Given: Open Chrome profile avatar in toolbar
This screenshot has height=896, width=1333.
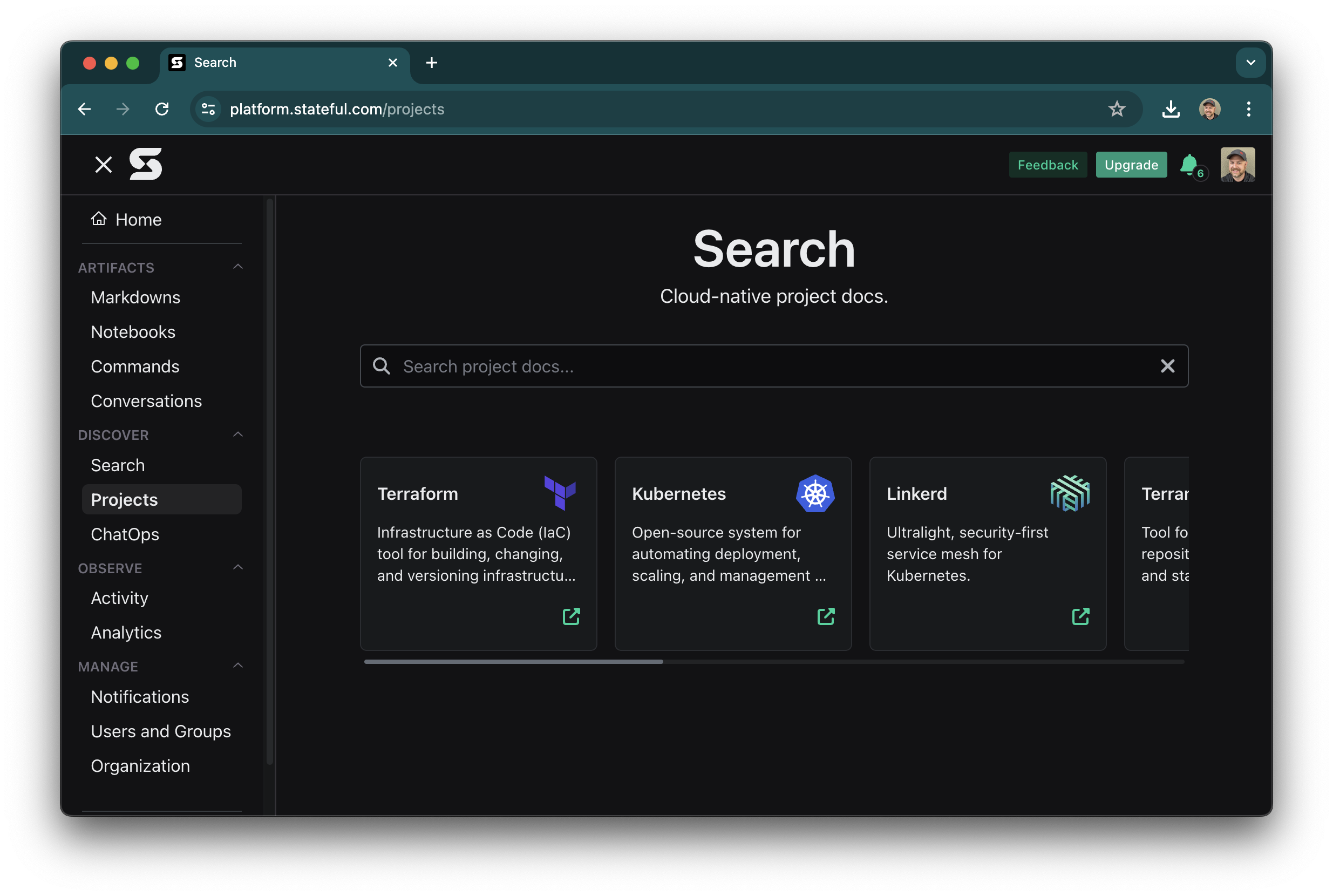Looking at the screenshot, I should tap(1209, 108).
